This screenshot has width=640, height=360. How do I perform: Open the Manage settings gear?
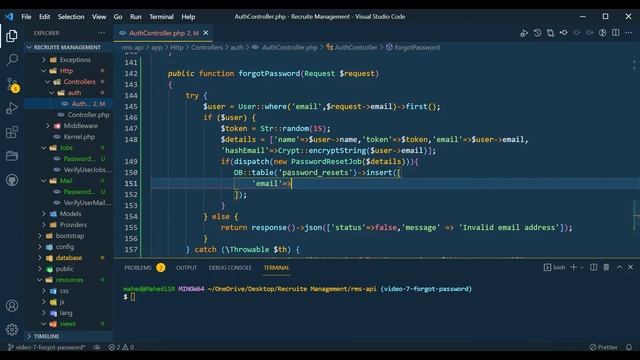point(12,329)
